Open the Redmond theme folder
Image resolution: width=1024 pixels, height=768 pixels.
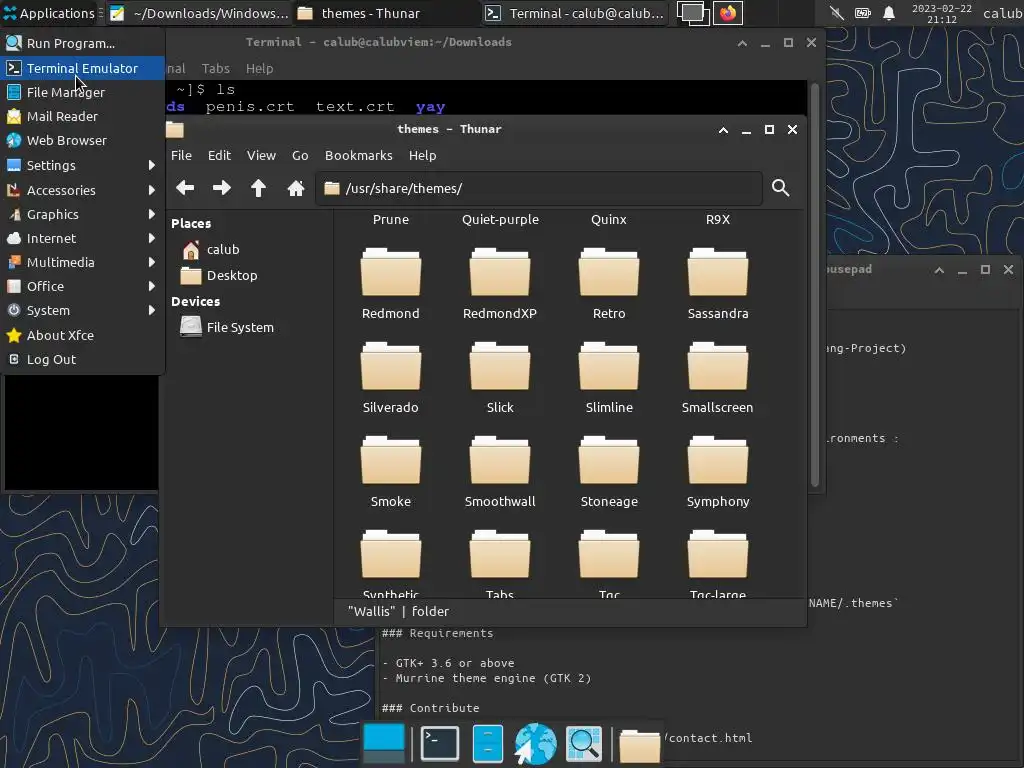390,281
